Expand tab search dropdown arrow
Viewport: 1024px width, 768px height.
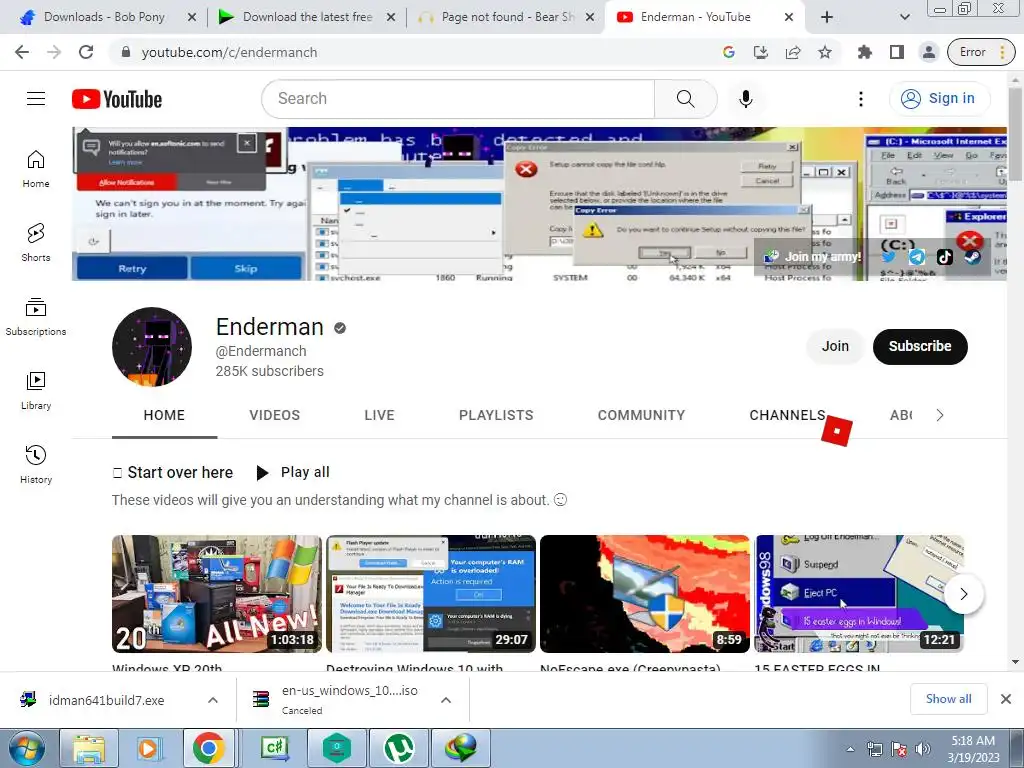pos(904,17)
